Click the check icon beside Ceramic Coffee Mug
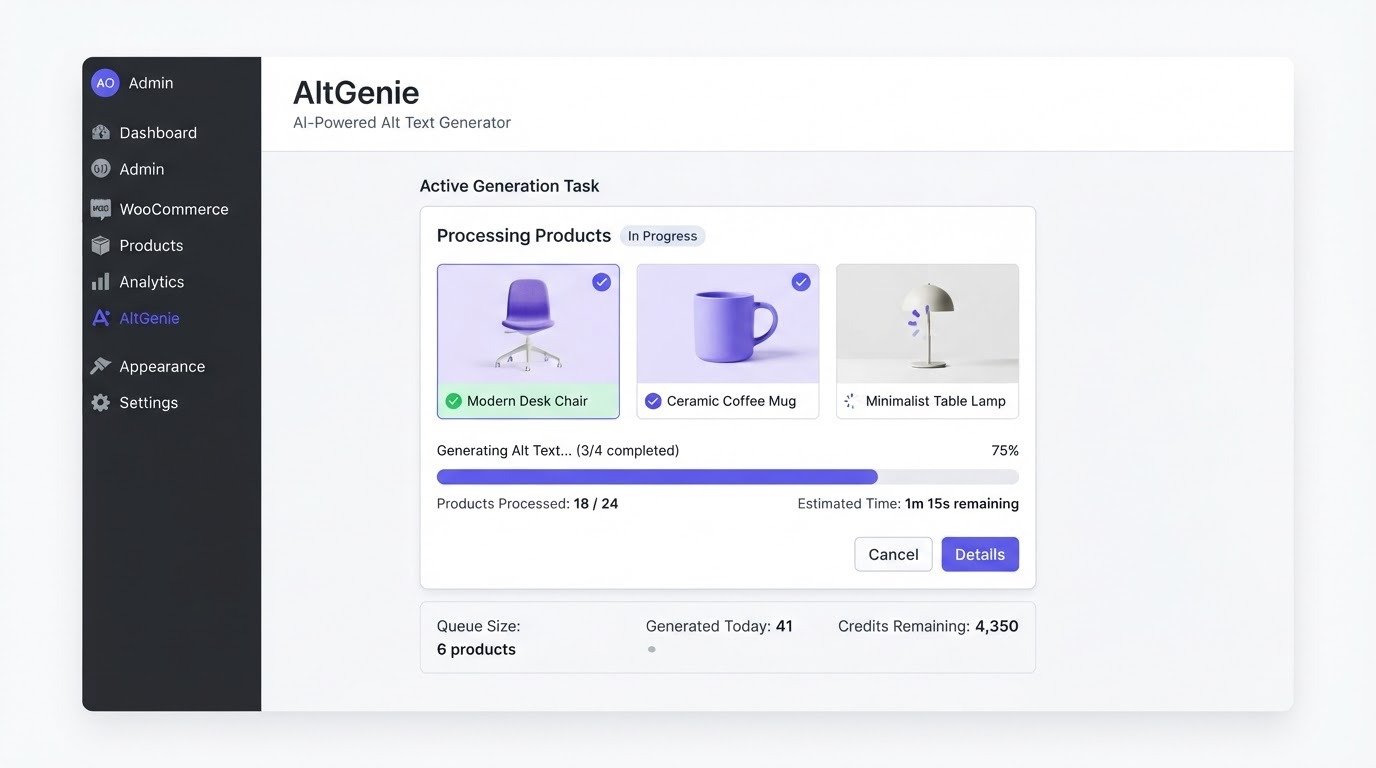 point(653,401)
